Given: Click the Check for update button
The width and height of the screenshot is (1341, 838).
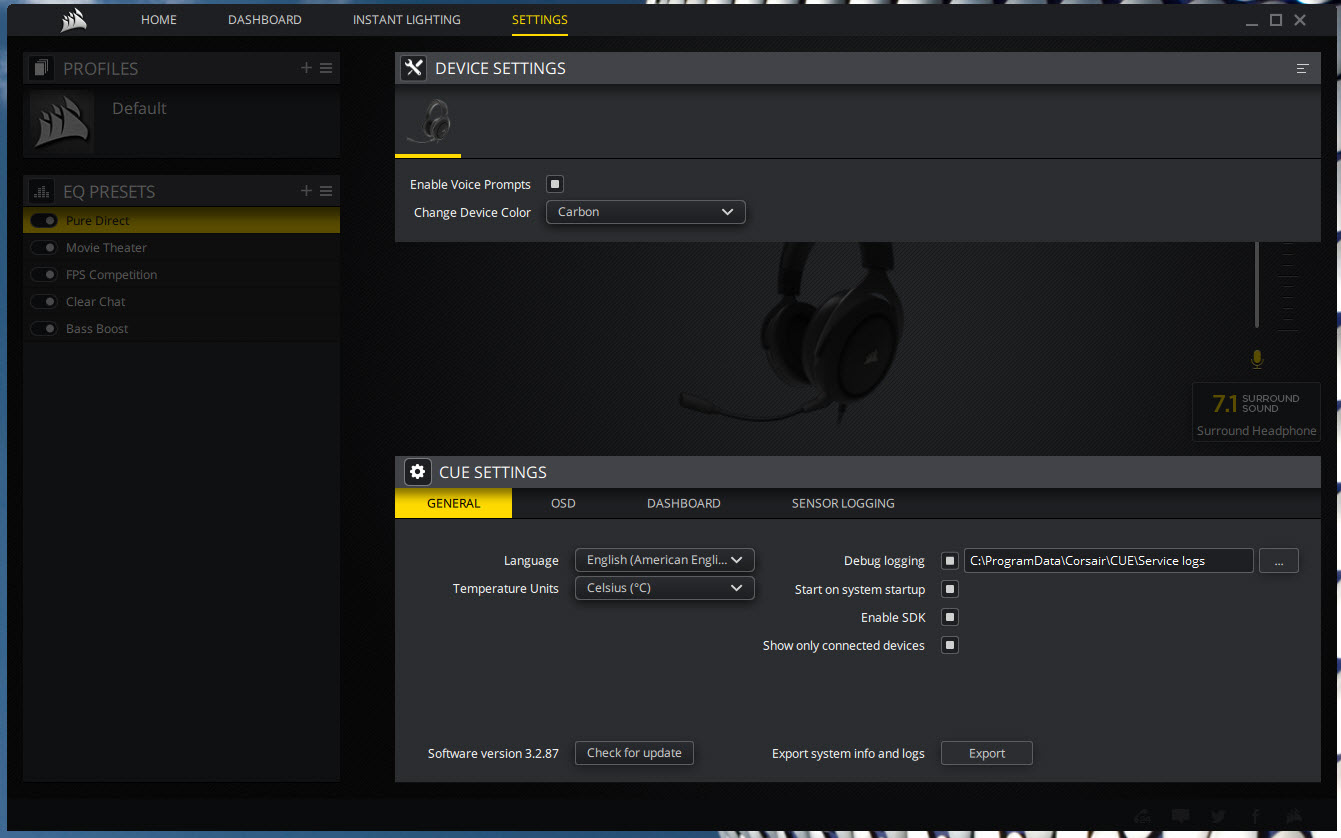Looking at the screenshot, I should pos(634,753).
